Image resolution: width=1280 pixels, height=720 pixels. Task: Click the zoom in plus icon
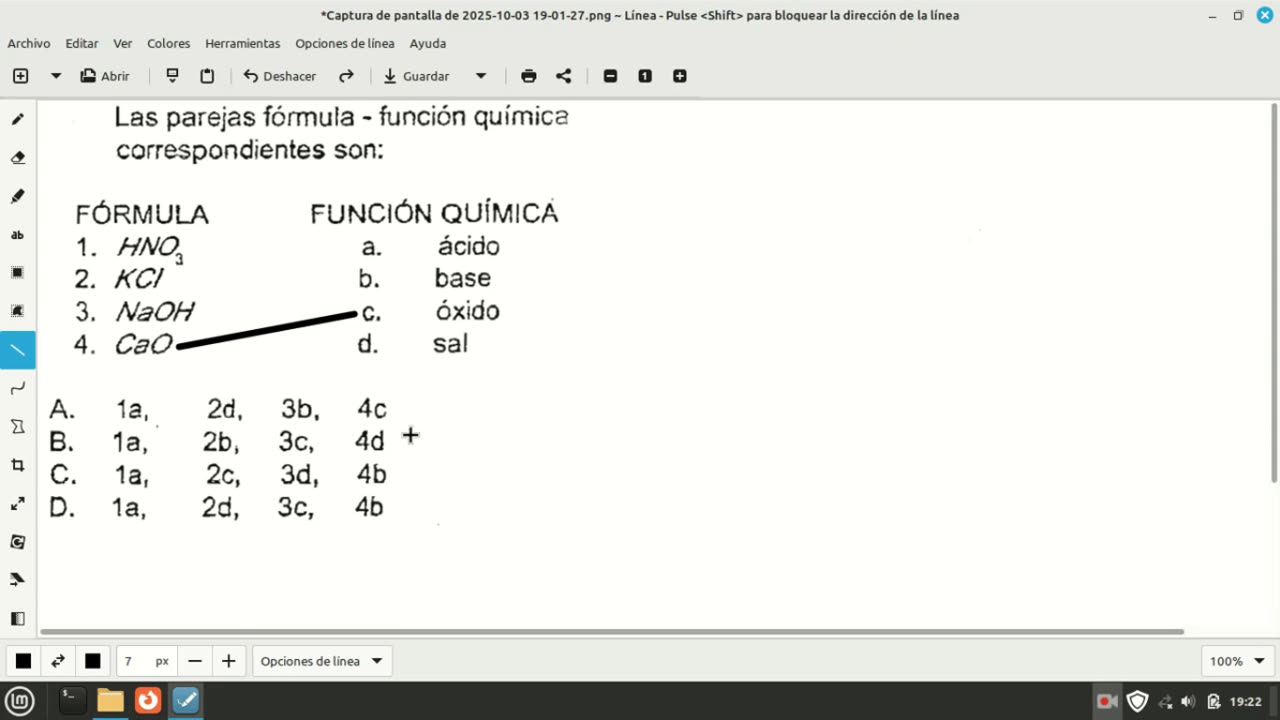[x=680, y=76]
